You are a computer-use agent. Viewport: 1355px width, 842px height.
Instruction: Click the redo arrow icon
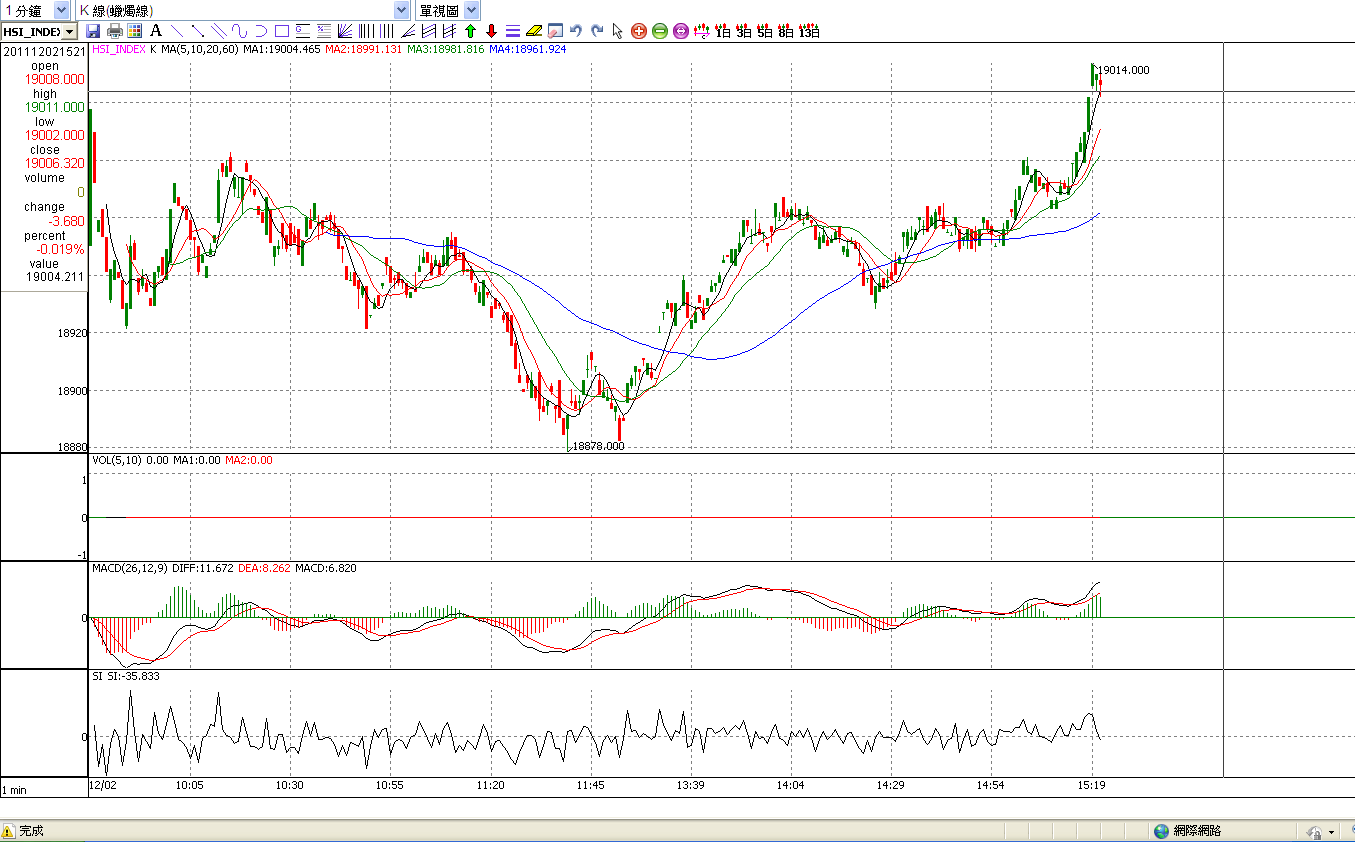(x=597, y=31)
